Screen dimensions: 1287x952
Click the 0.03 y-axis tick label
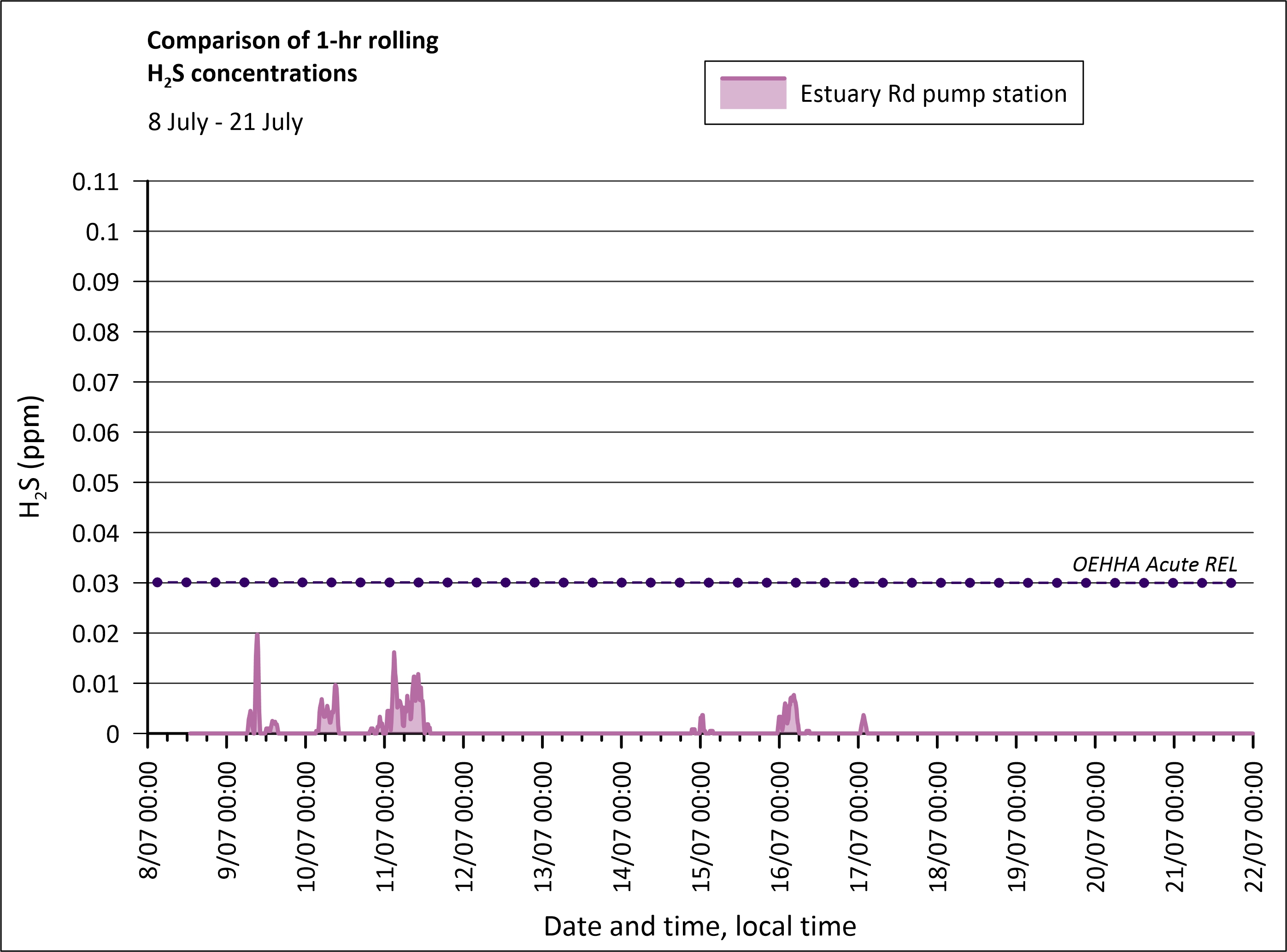point(96,584)
